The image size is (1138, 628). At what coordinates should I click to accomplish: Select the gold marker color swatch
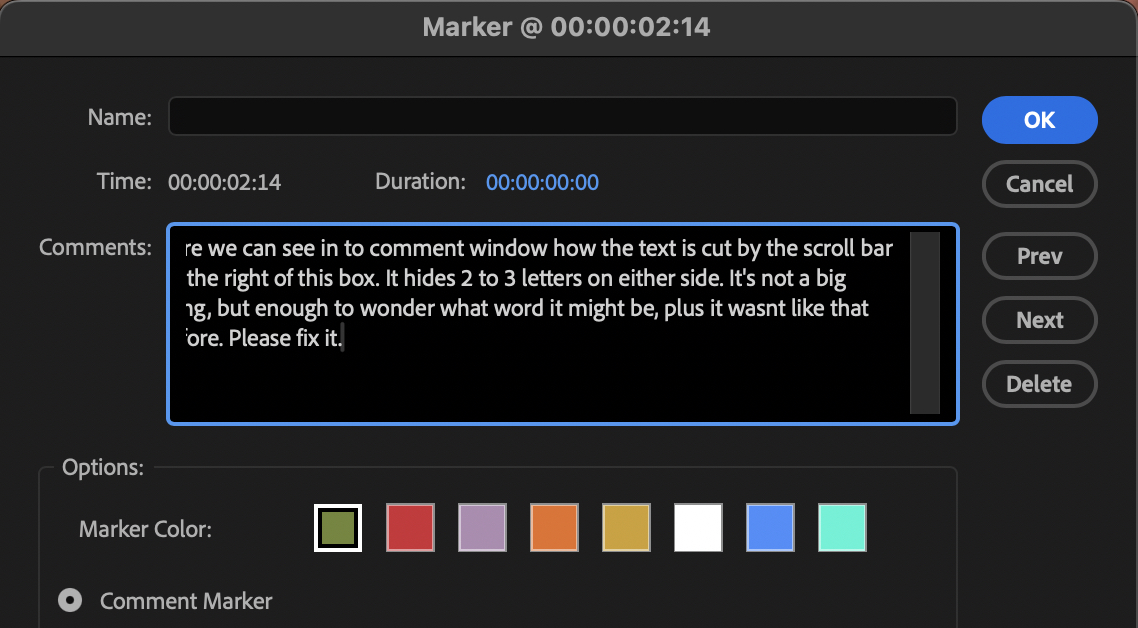pos(626,527)
